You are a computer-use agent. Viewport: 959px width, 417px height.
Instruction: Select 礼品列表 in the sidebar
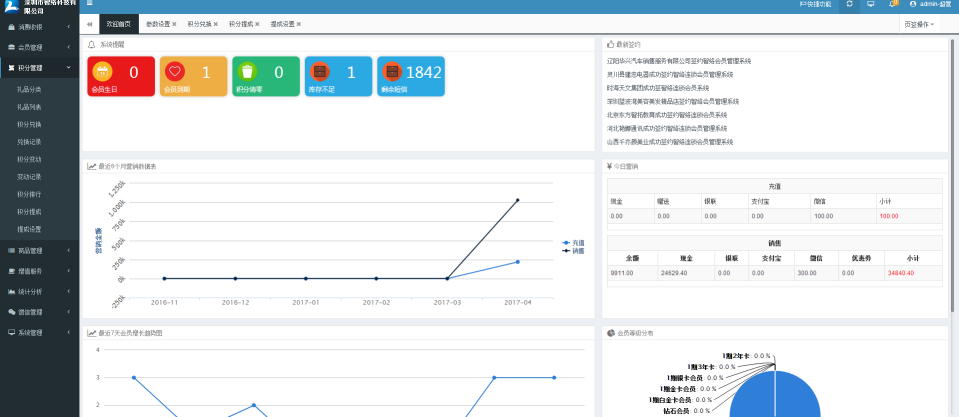[x=29, y=106]
